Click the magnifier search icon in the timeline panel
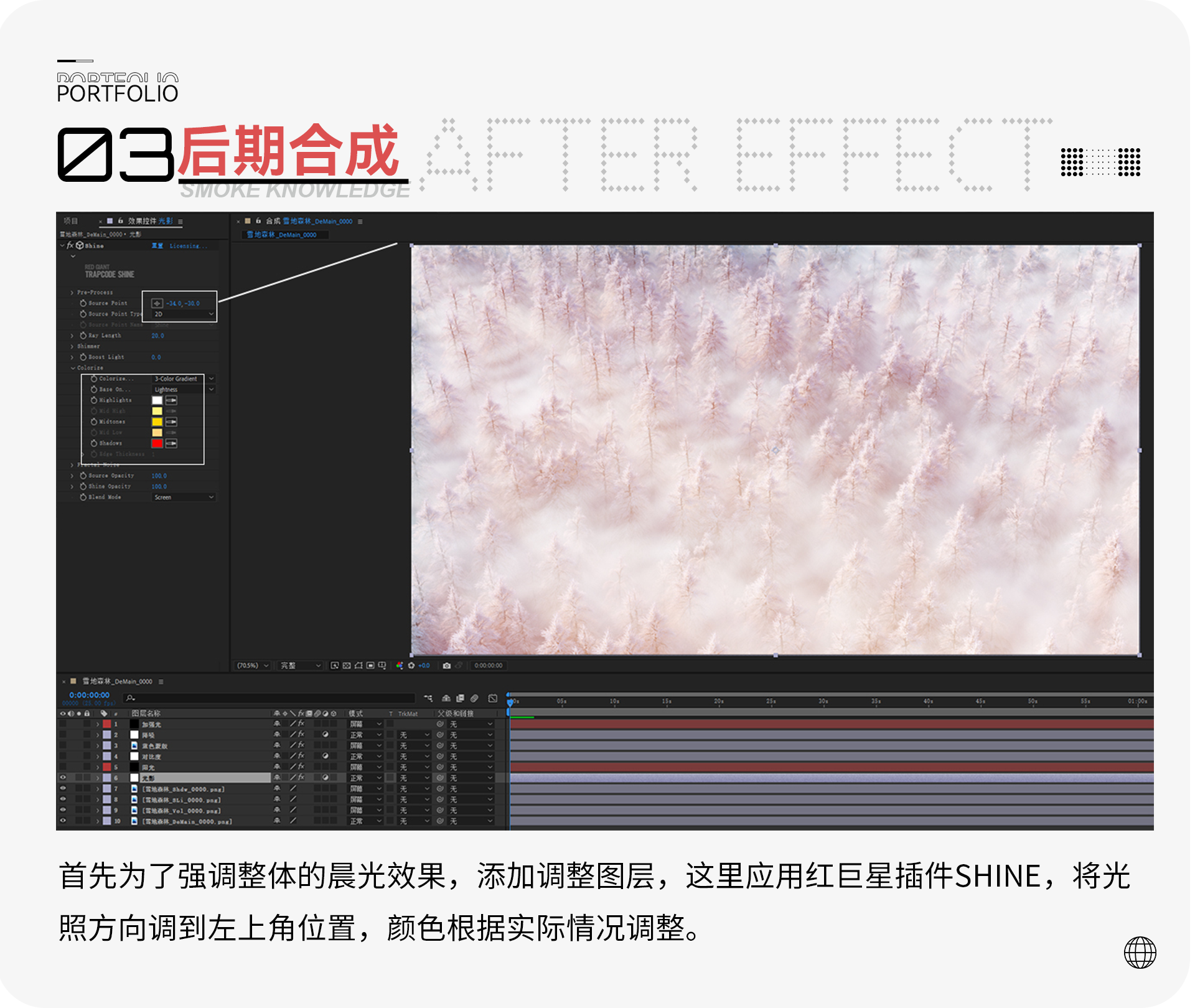Viewport: 1195px width, 1008px height. 129,698
